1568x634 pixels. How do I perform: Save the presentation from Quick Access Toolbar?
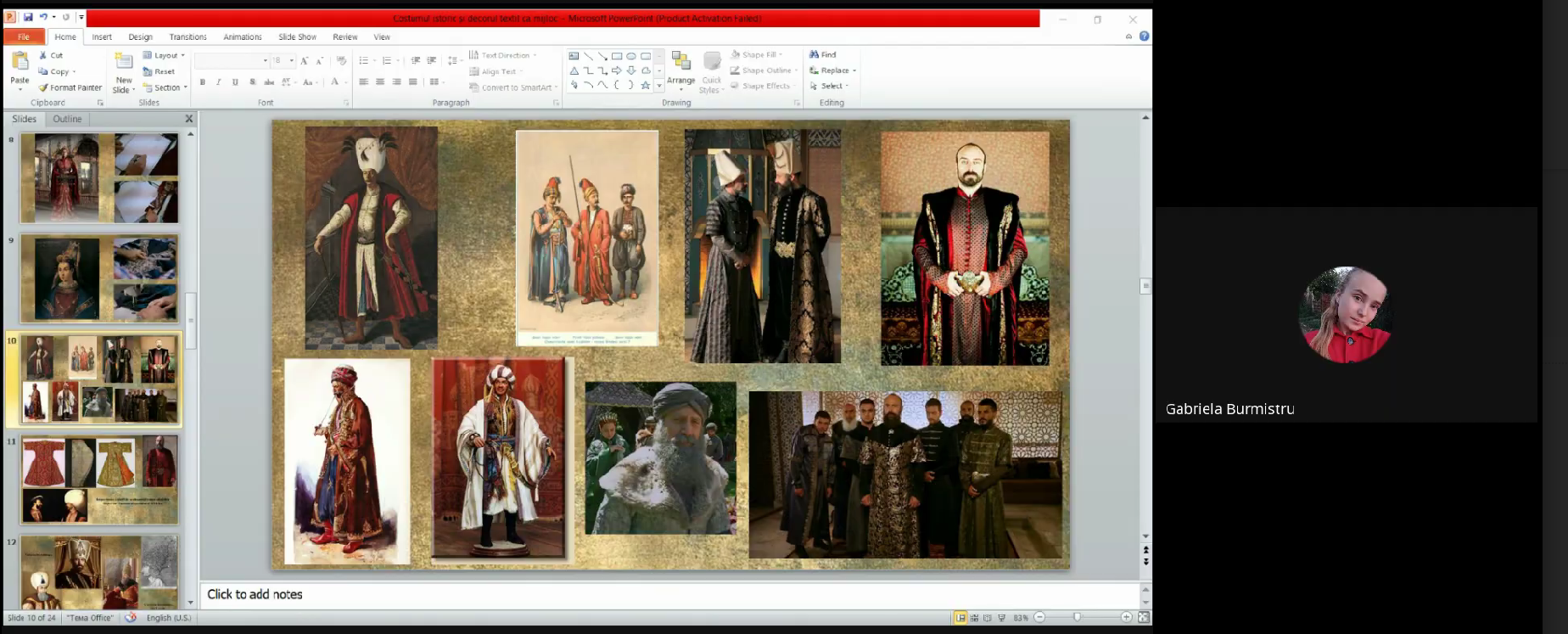28,17
